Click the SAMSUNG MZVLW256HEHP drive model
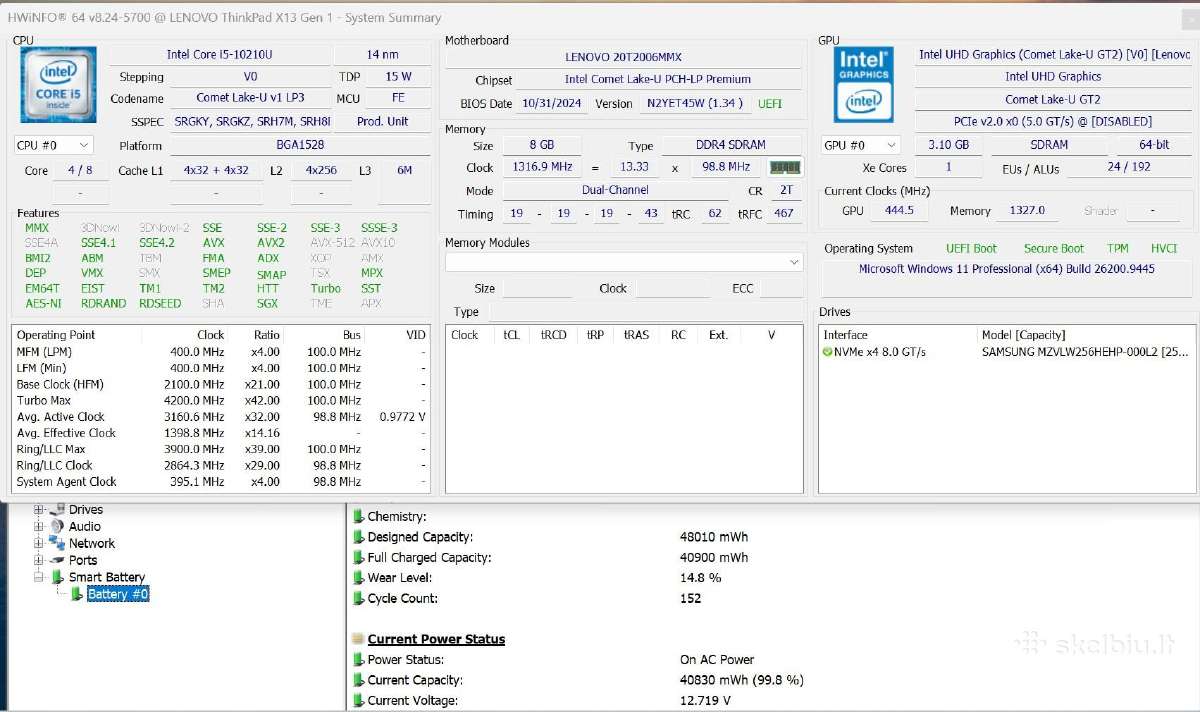The height and width of the screenshot is (712, 1200). [1085, 352]
